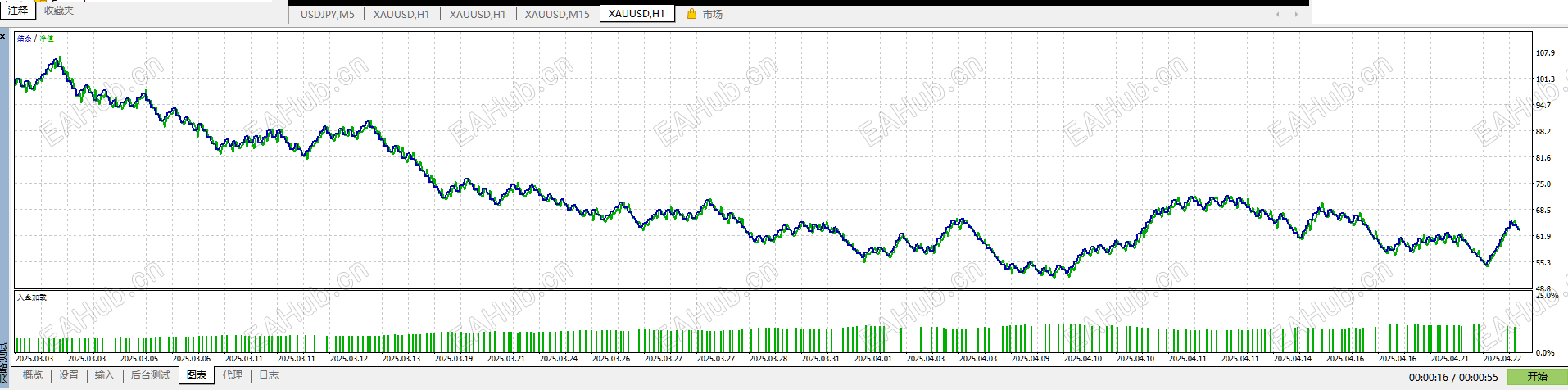This screenshot has height=390, width=1568.
Task: Select the 图表 graph tab
Action: pyautogui.click(x=197, y=375)
